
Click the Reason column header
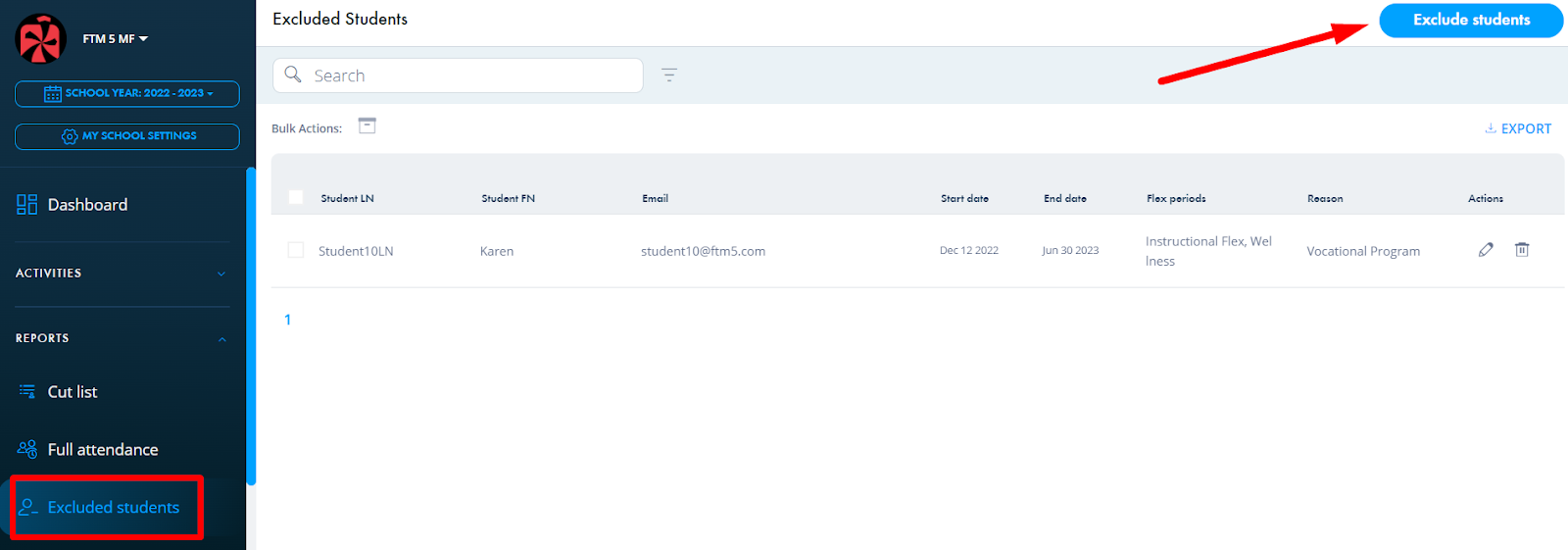tap(1325, 198)
